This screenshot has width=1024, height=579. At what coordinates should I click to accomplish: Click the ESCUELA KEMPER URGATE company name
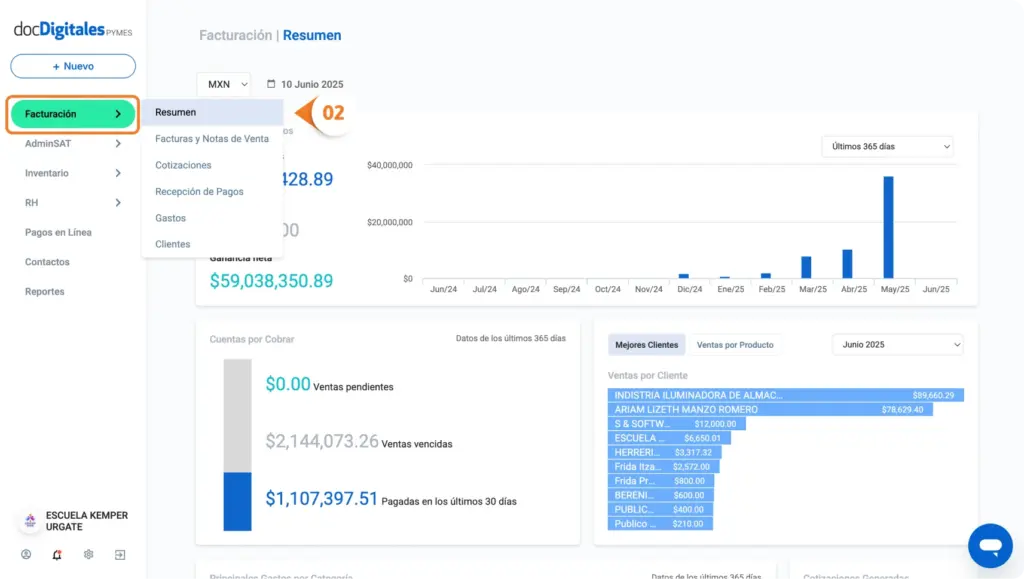click(x=87, y=521)
